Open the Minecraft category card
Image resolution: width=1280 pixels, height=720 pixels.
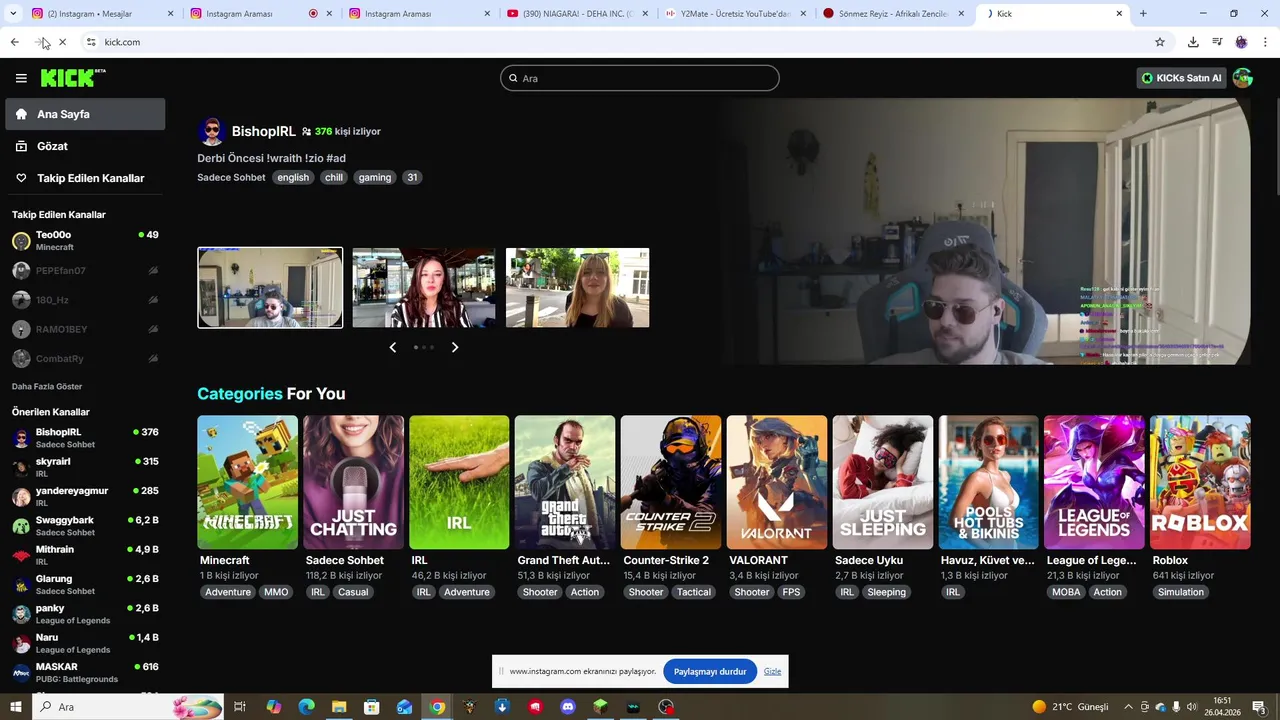(247, 482)
